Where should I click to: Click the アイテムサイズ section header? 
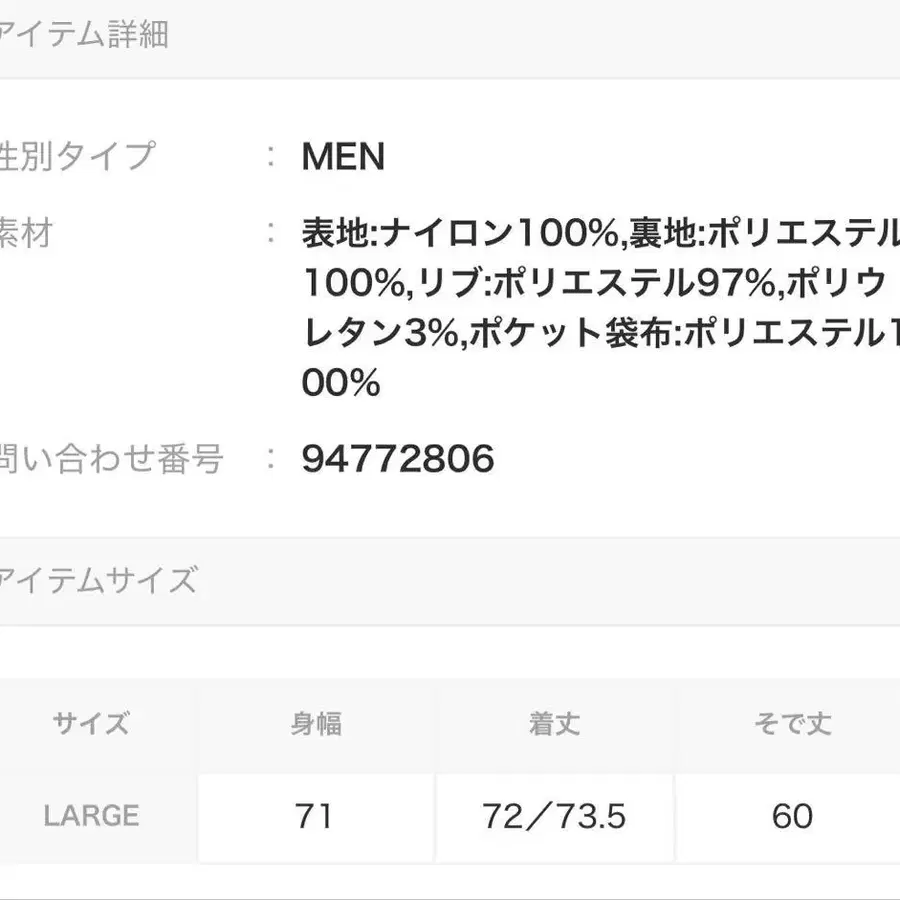point(98,581)
